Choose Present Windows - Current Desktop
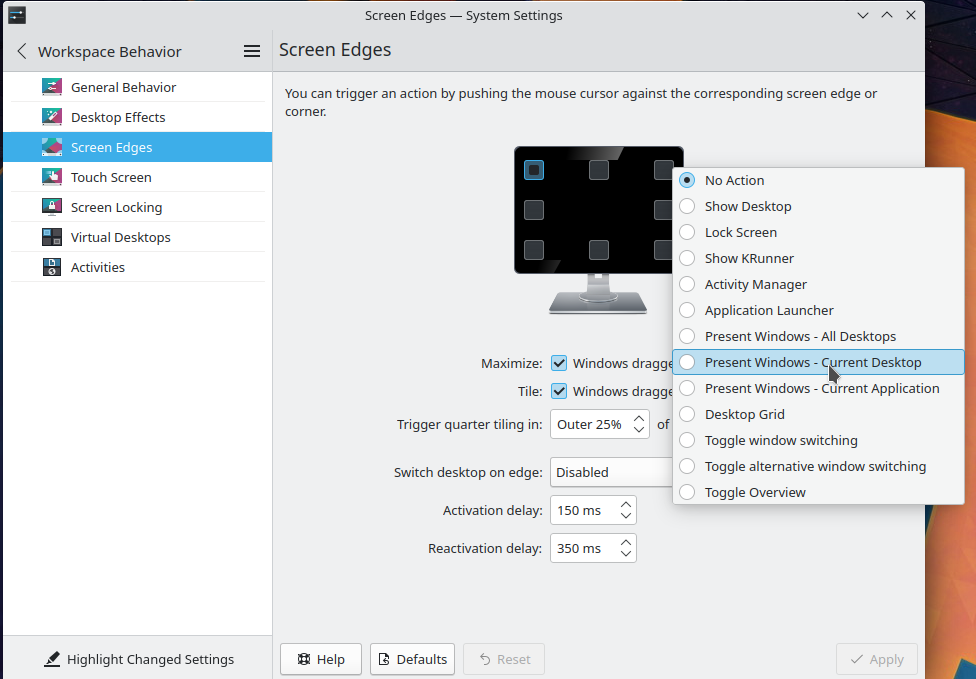The width and height of the screenshot is (976, 679). [812, 362]
